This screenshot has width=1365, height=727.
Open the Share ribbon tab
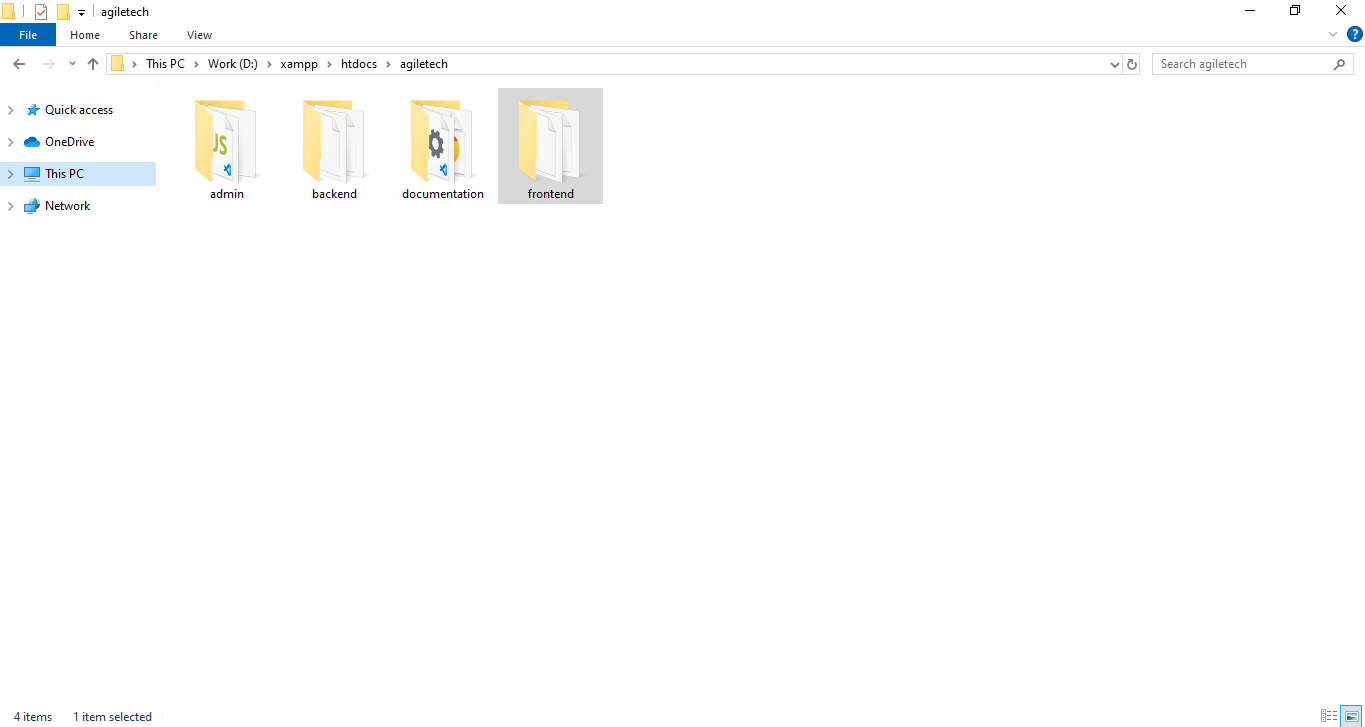click(x=143, y=35)
